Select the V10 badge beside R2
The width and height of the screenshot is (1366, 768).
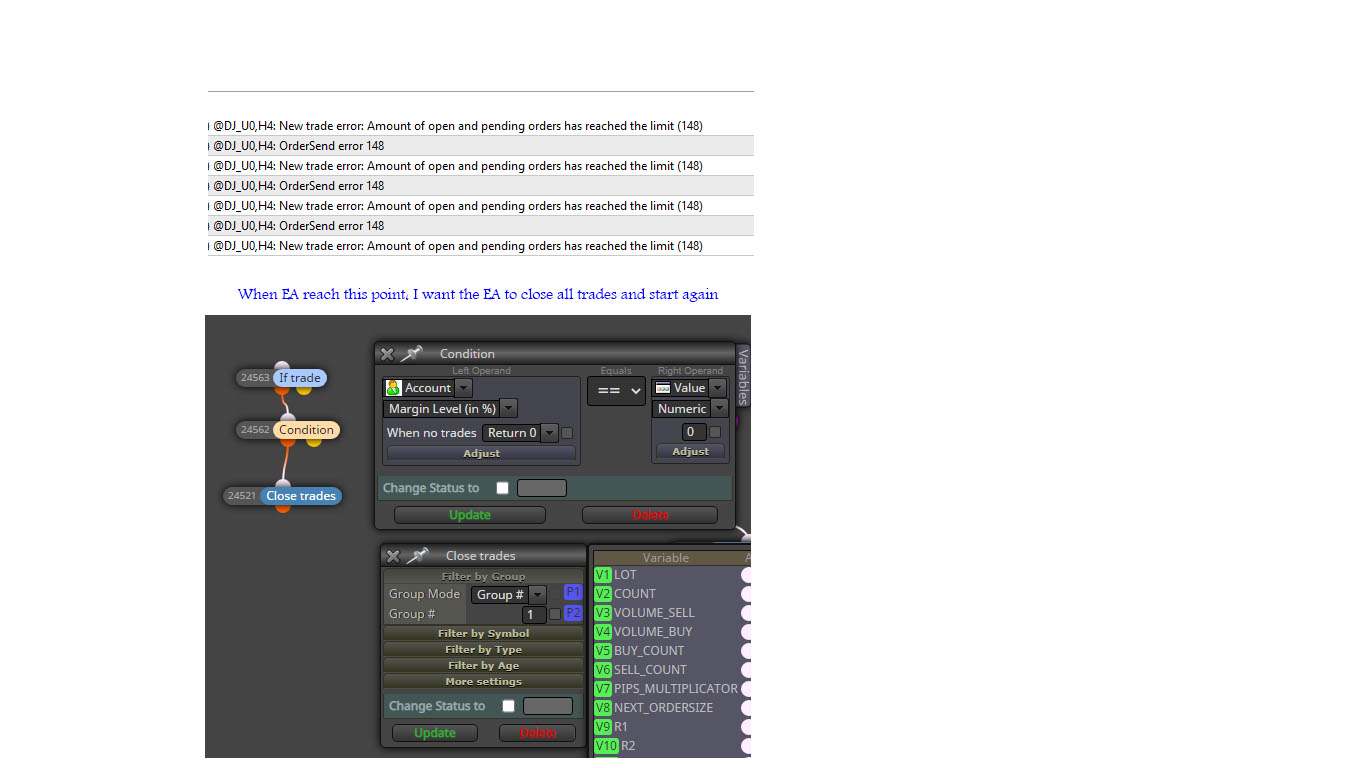coord(606,746)
